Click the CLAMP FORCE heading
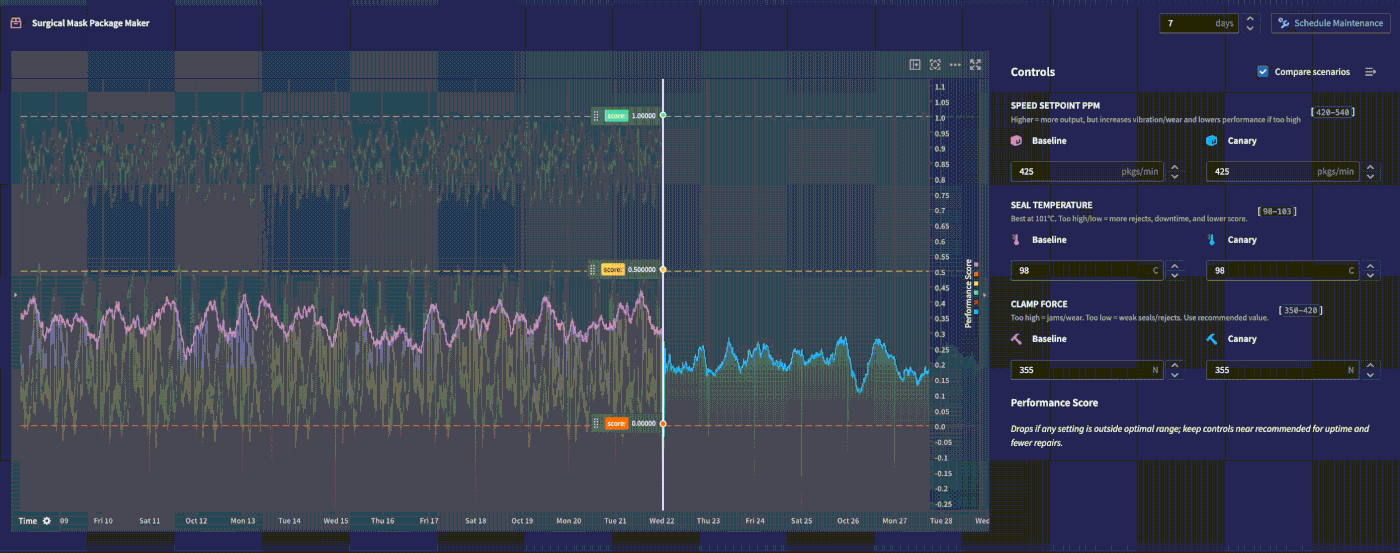The height and width of the screenshot is (553, 1400). coord(1039,303)
